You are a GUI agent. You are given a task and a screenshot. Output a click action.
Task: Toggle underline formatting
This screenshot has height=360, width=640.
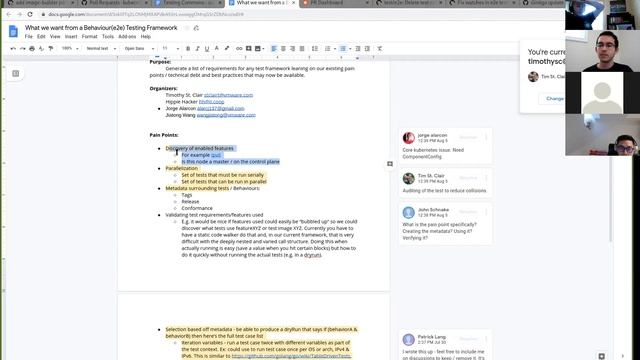coord(207,49)
